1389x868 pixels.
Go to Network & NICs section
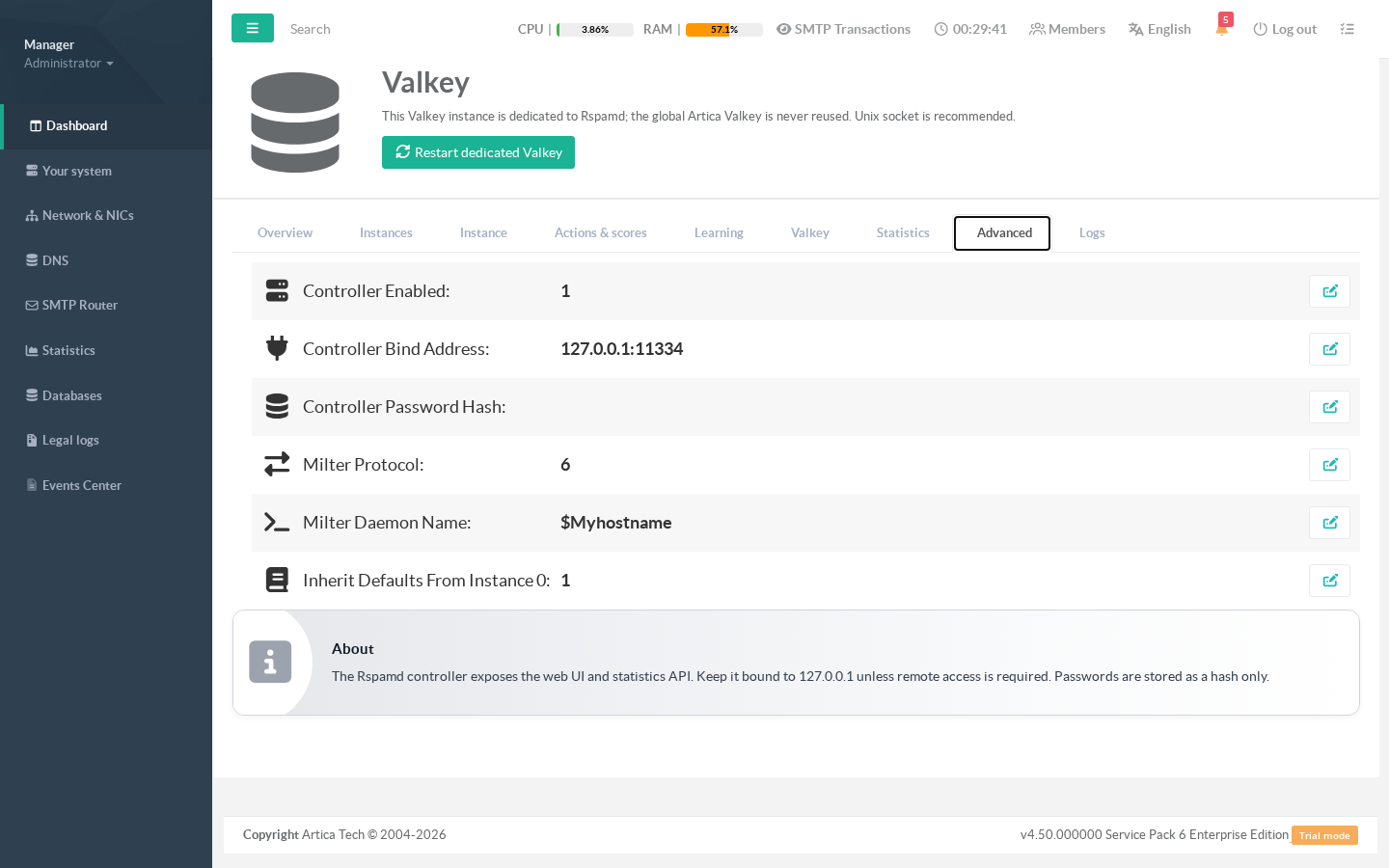click(x=106, y=216)
